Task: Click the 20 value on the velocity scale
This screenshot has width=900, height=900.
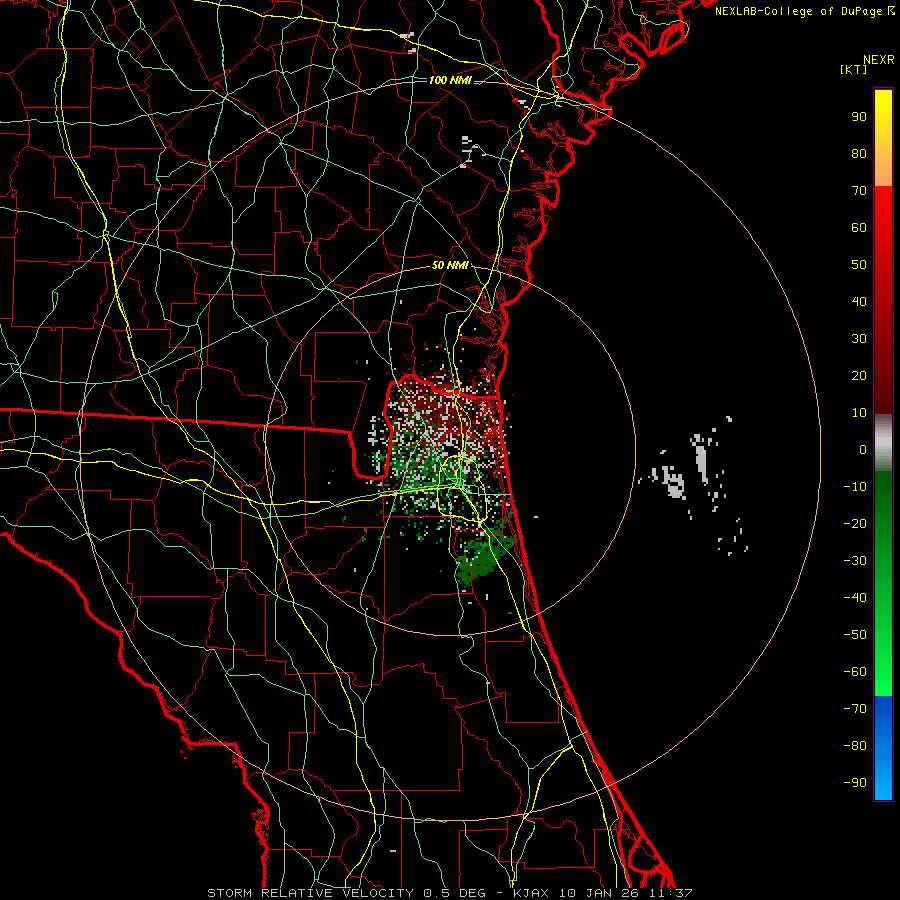Action: pos(859,375)
